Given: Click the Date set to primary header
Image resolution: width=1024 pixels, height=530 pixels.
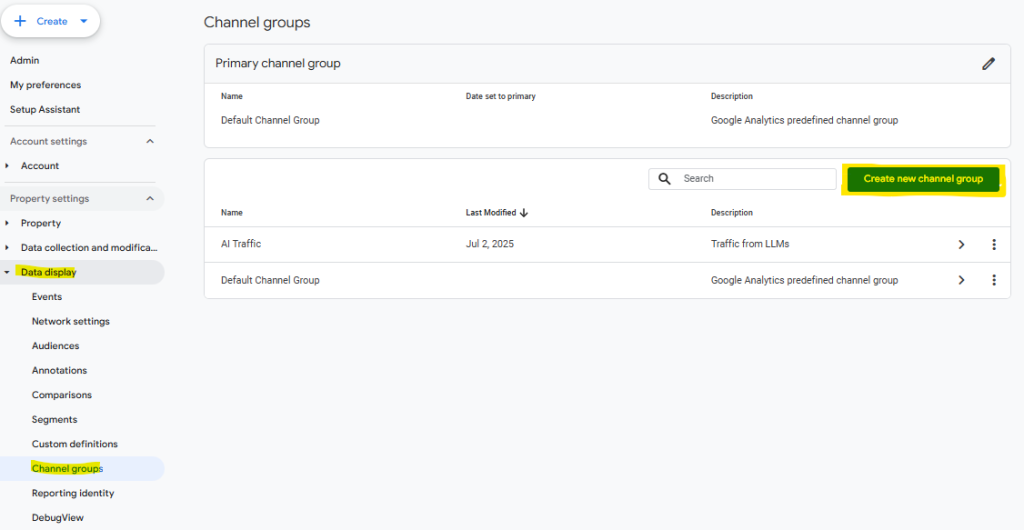Looking at the screenshot, I should pos(500,96).
